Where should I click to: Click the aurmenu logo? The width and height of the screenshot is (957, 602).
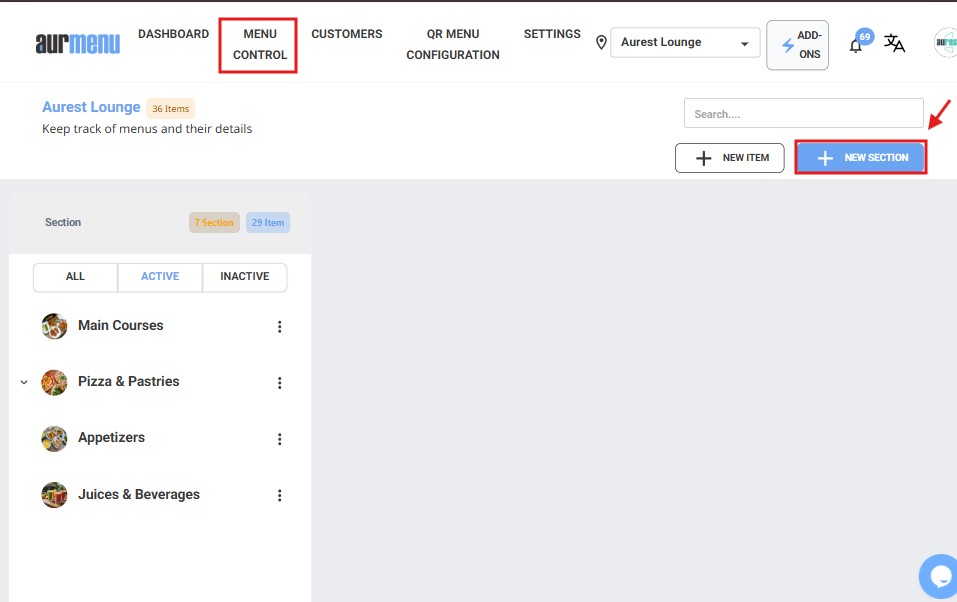[x=77, y=43]
